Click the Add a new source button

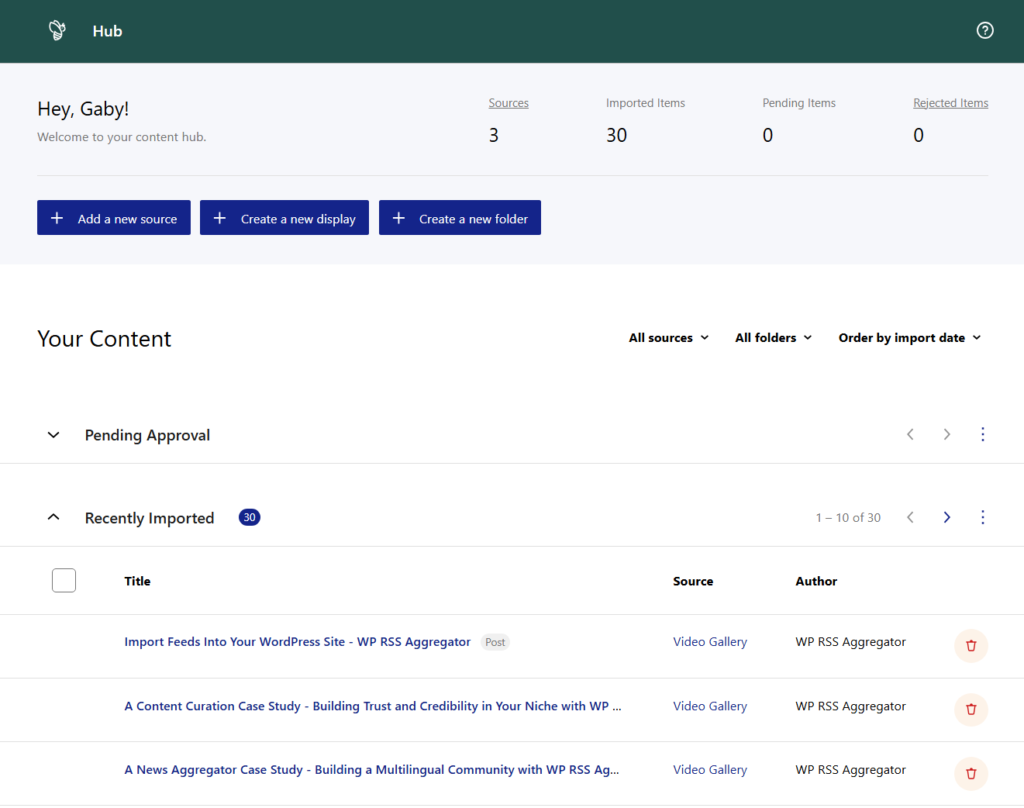[x=114, y=218]
